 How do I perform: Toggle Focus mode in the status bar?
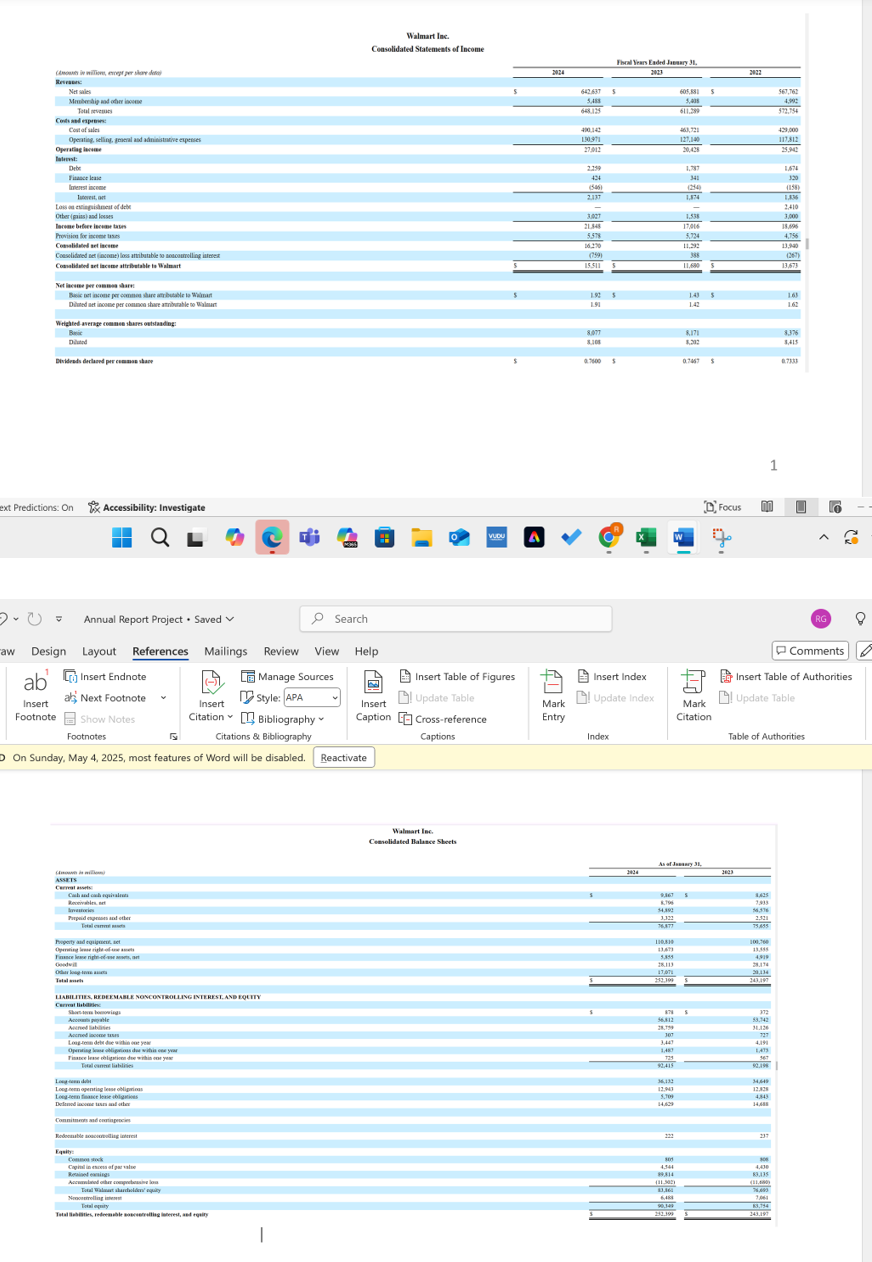(722, 507)
